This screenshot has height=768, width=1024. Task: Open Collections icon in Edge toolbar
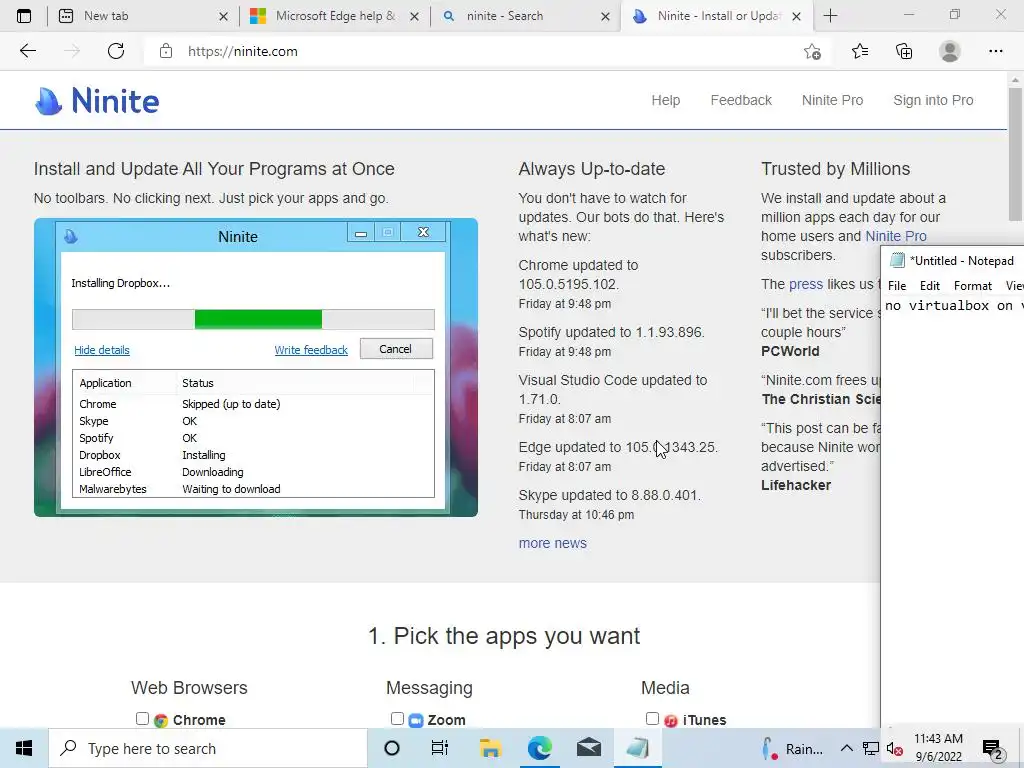pyautogui.click(x=904, y=51)
